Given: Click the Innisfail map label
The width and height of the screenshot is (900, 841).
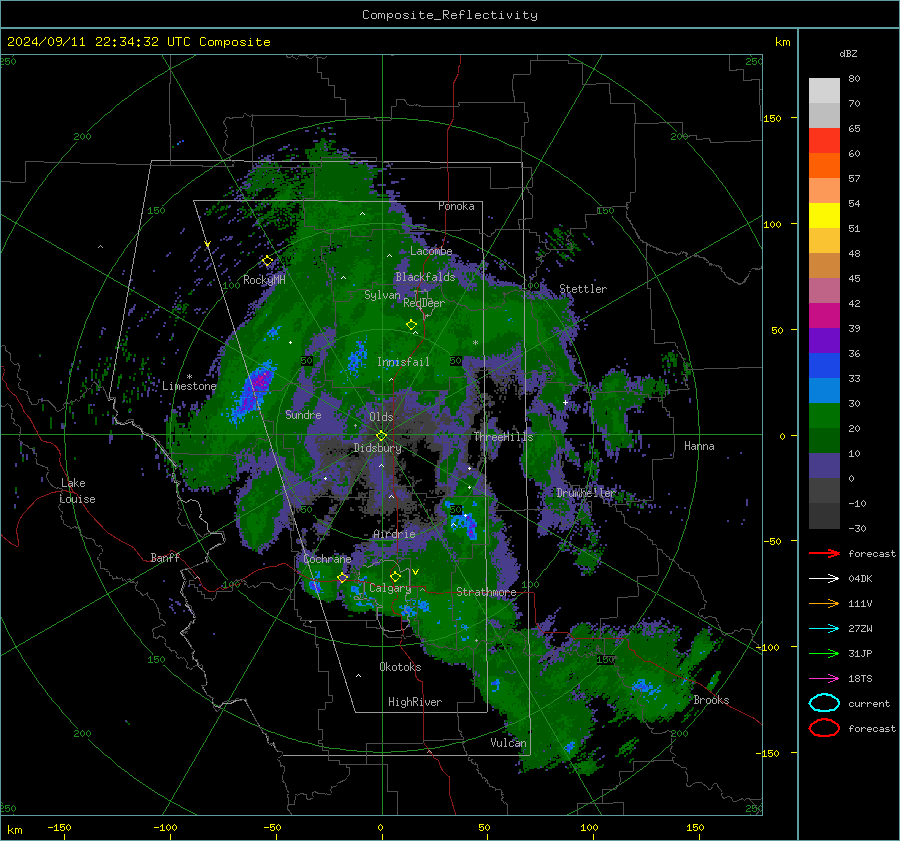Looking at the screenshot, I should click(403, 362).
